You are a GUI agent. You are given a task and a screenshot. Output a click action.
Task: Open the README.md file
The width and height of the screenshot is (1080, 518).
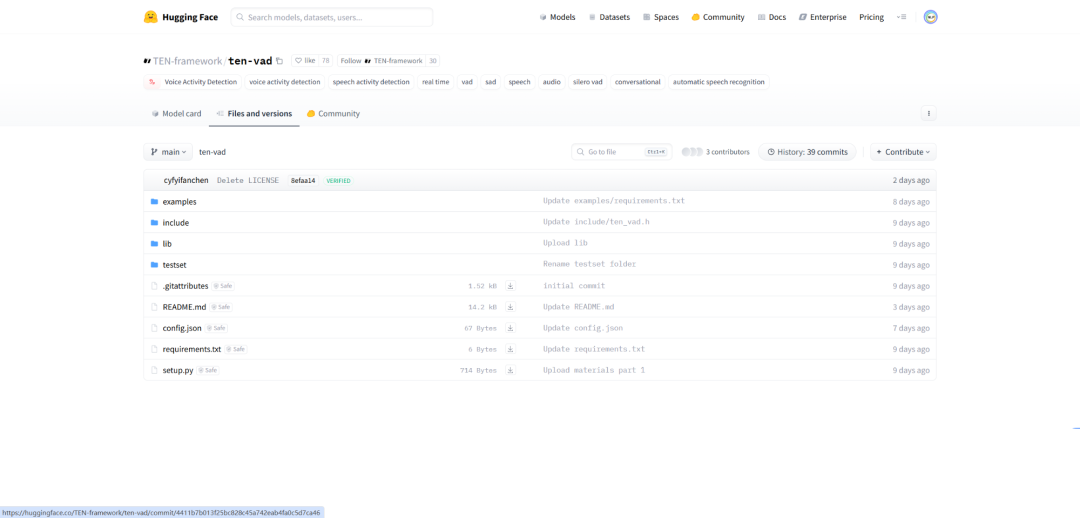(185, 307)
